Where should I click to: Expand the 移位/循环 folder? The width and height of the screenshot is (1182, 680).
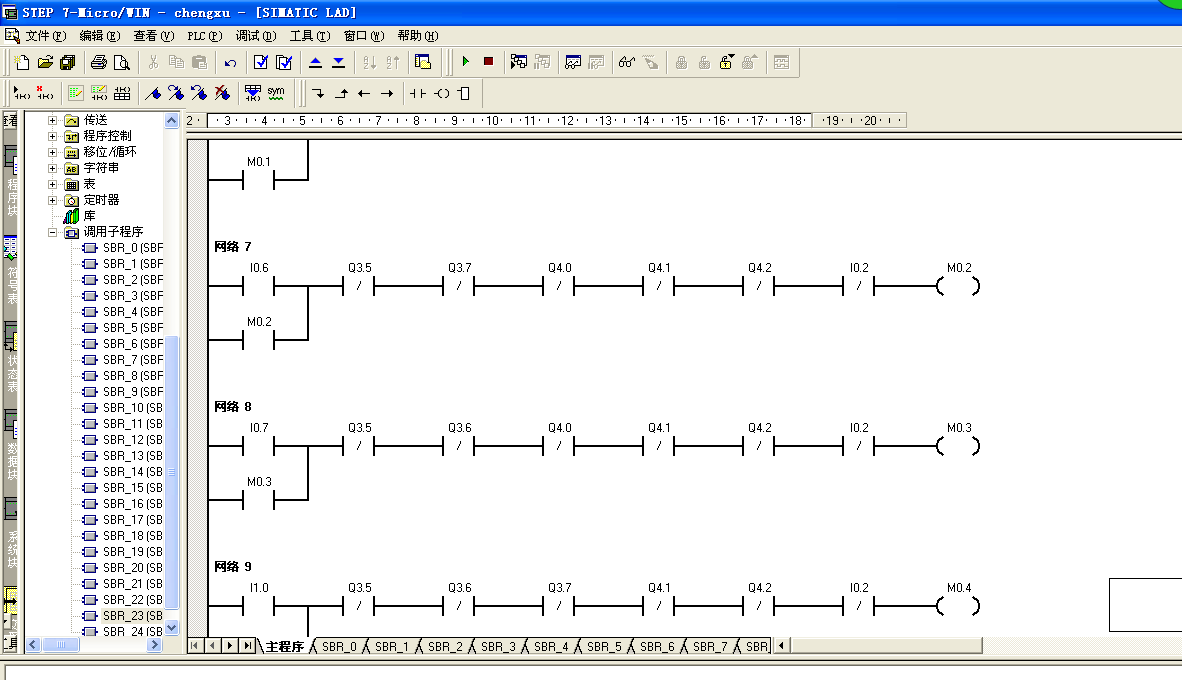coord(53,152)
